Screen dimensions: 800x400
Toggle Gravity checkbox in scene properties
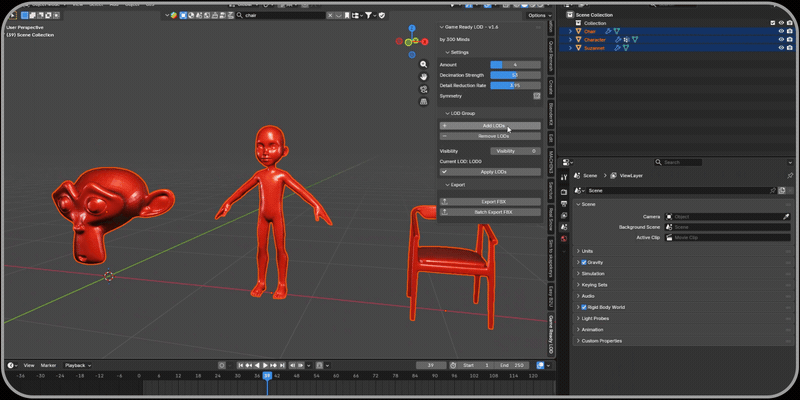pyautogui.click(x=584, y=262)
